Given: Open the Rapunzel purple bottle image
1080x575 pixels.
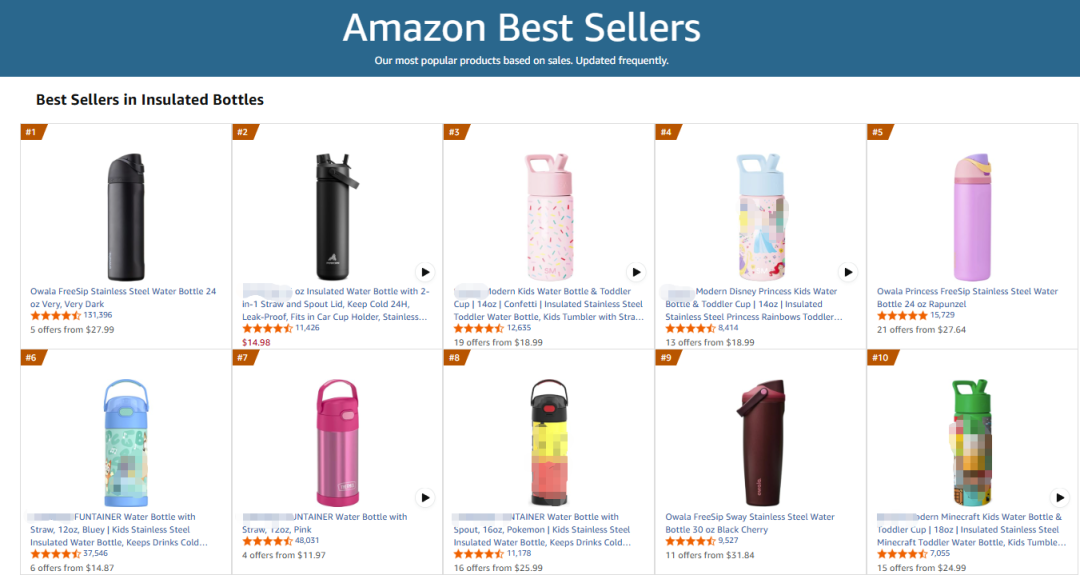Looking at the screenshot, I should click(972, 217).
